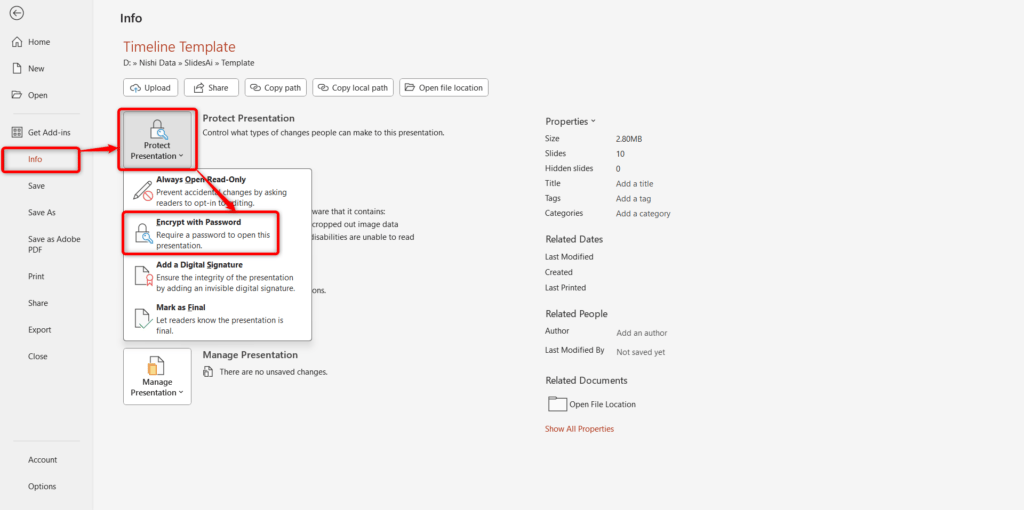Click Add a category field
This screenshot has width=1024, height=510.
[643, 214]
